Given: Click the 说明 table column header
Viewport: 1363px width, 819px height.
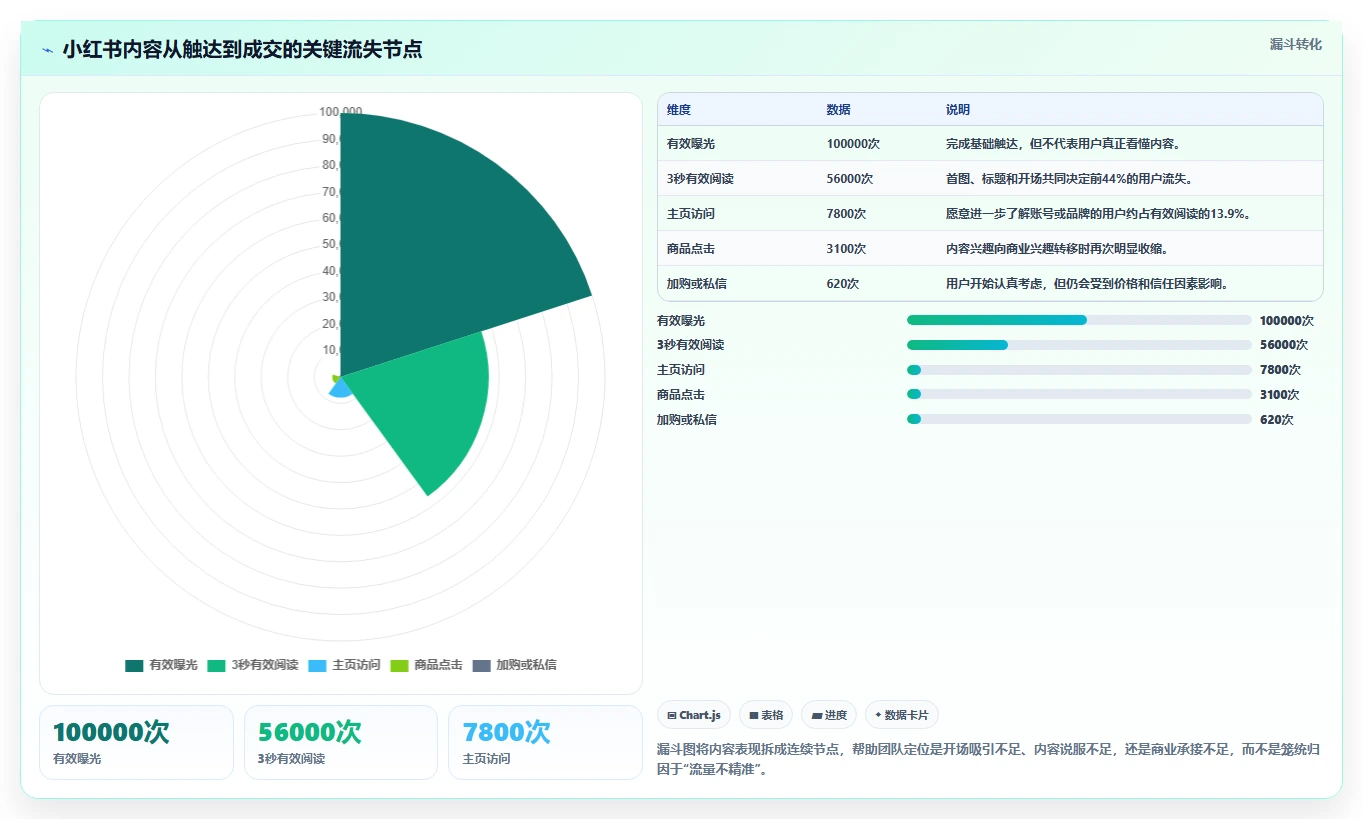Looking at the screenshot, I should 958,110.
